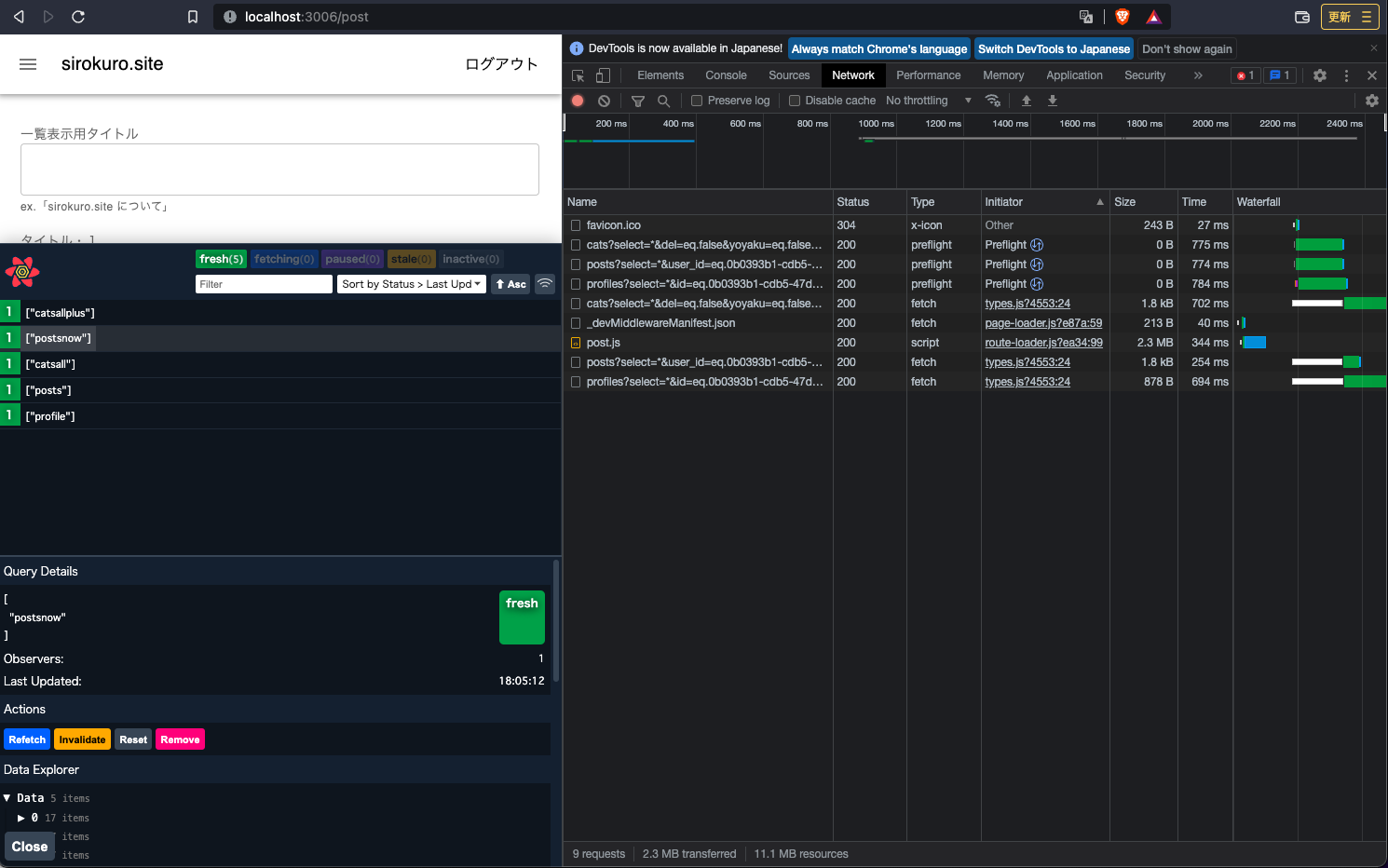Click the React Query flower logo
Screen dimensions: 1388x868
(22, 272)
